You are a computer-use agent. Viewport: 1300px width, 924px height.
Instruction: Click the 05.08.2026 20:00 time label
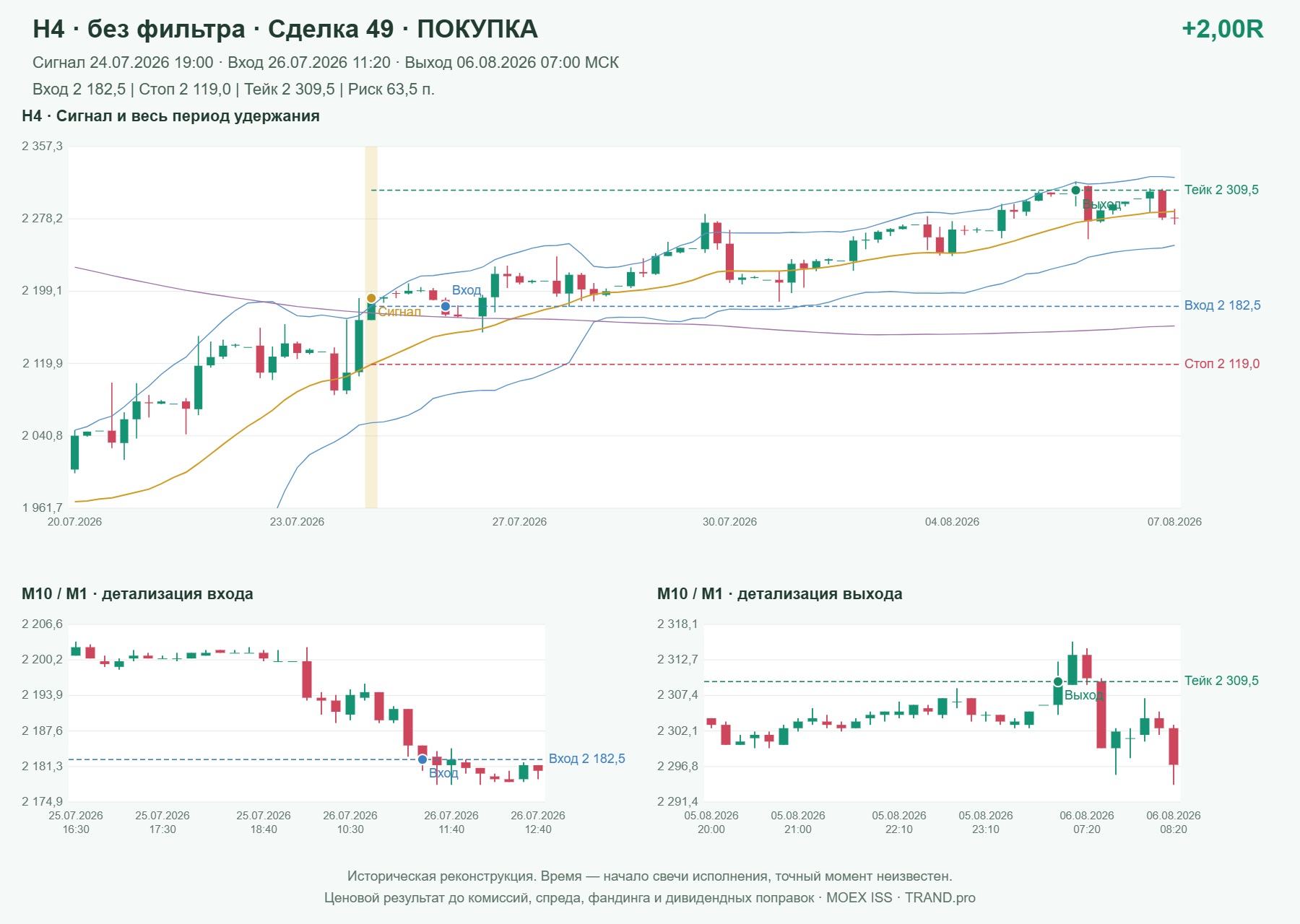pos(711,822)
